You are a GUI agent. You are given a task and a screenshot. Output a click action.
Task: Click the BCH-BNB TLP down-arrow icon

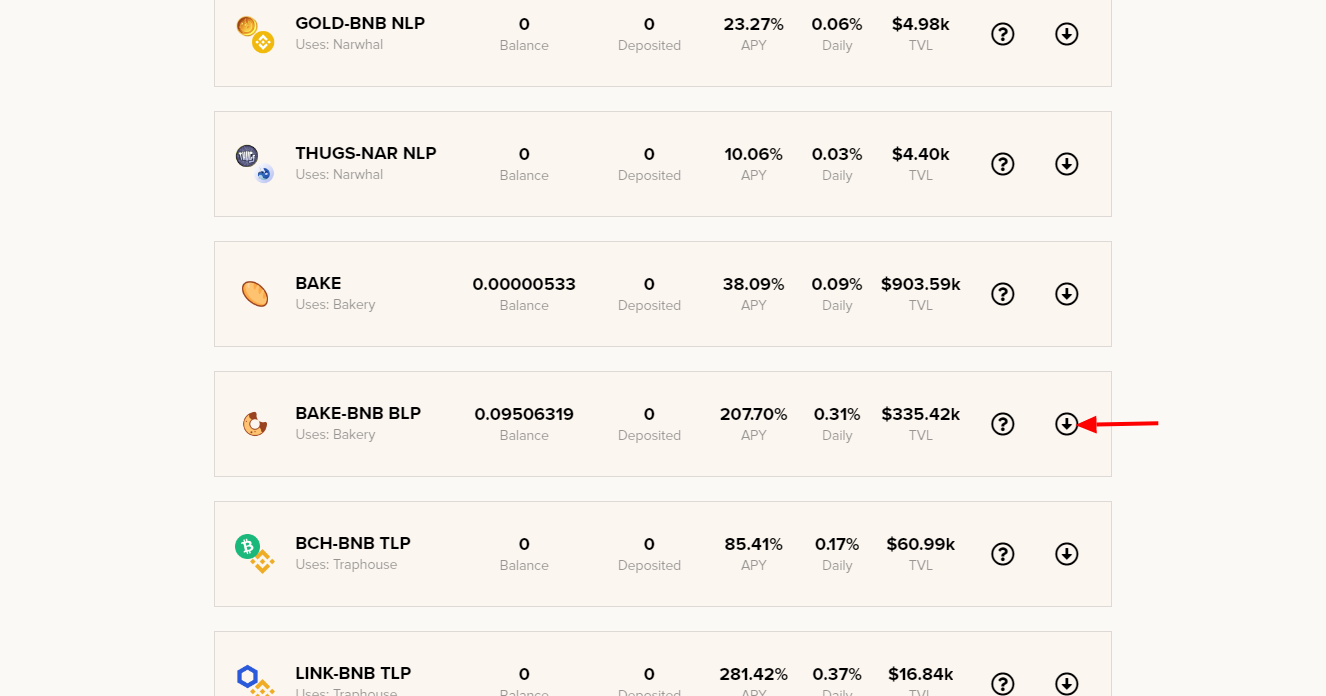coord(1066,554)
